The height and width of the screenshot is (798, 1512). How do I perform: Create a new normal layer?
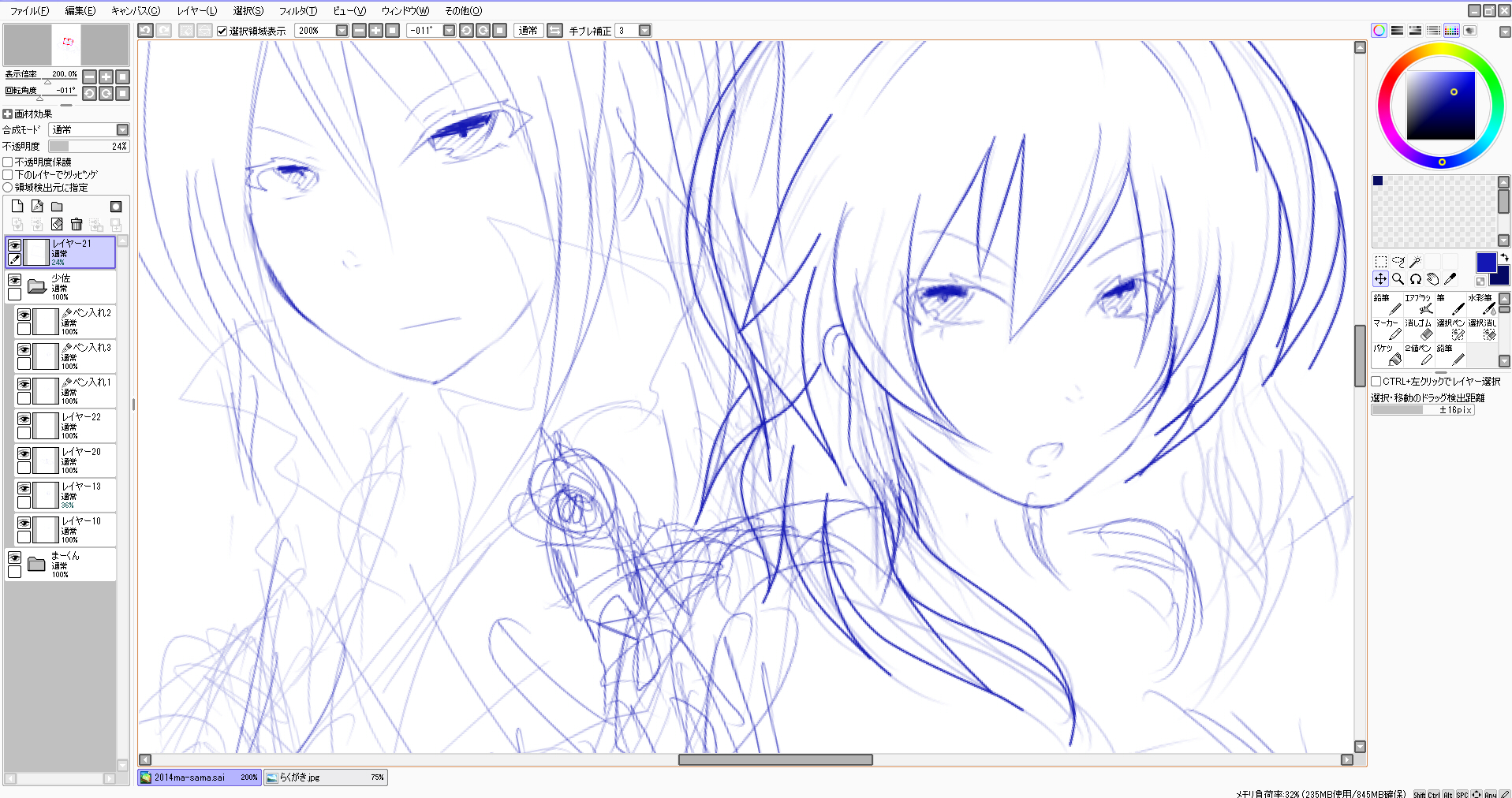tap(17, 207)
